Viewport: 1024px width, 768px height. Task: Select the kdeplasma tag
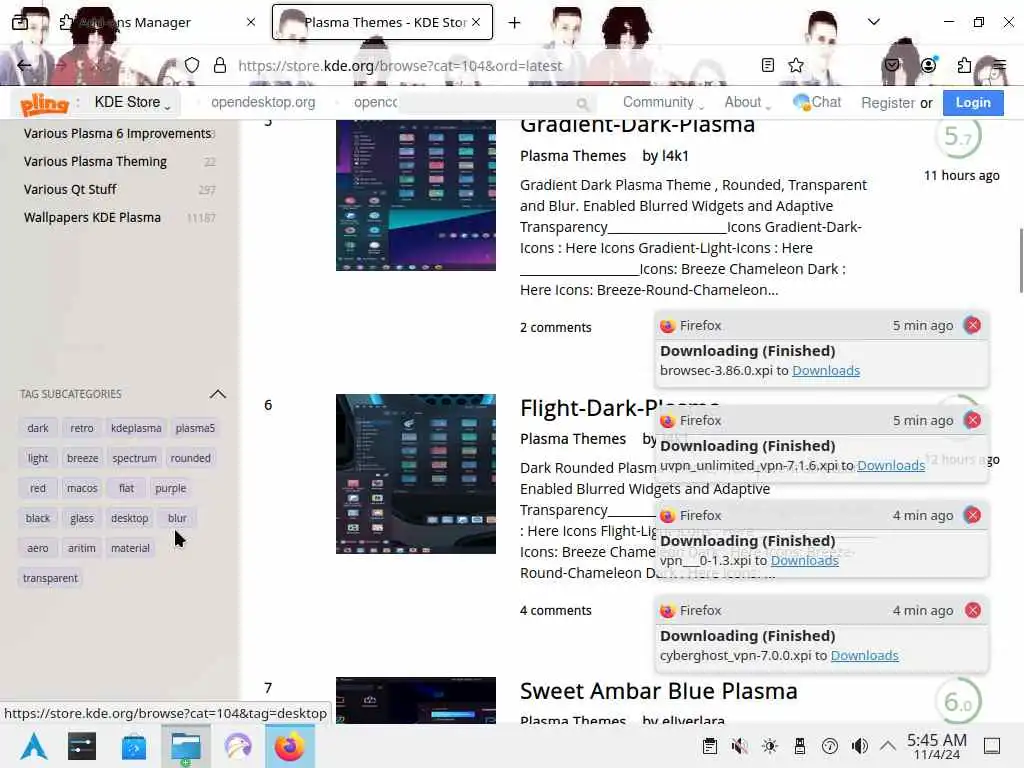[136, 428]
